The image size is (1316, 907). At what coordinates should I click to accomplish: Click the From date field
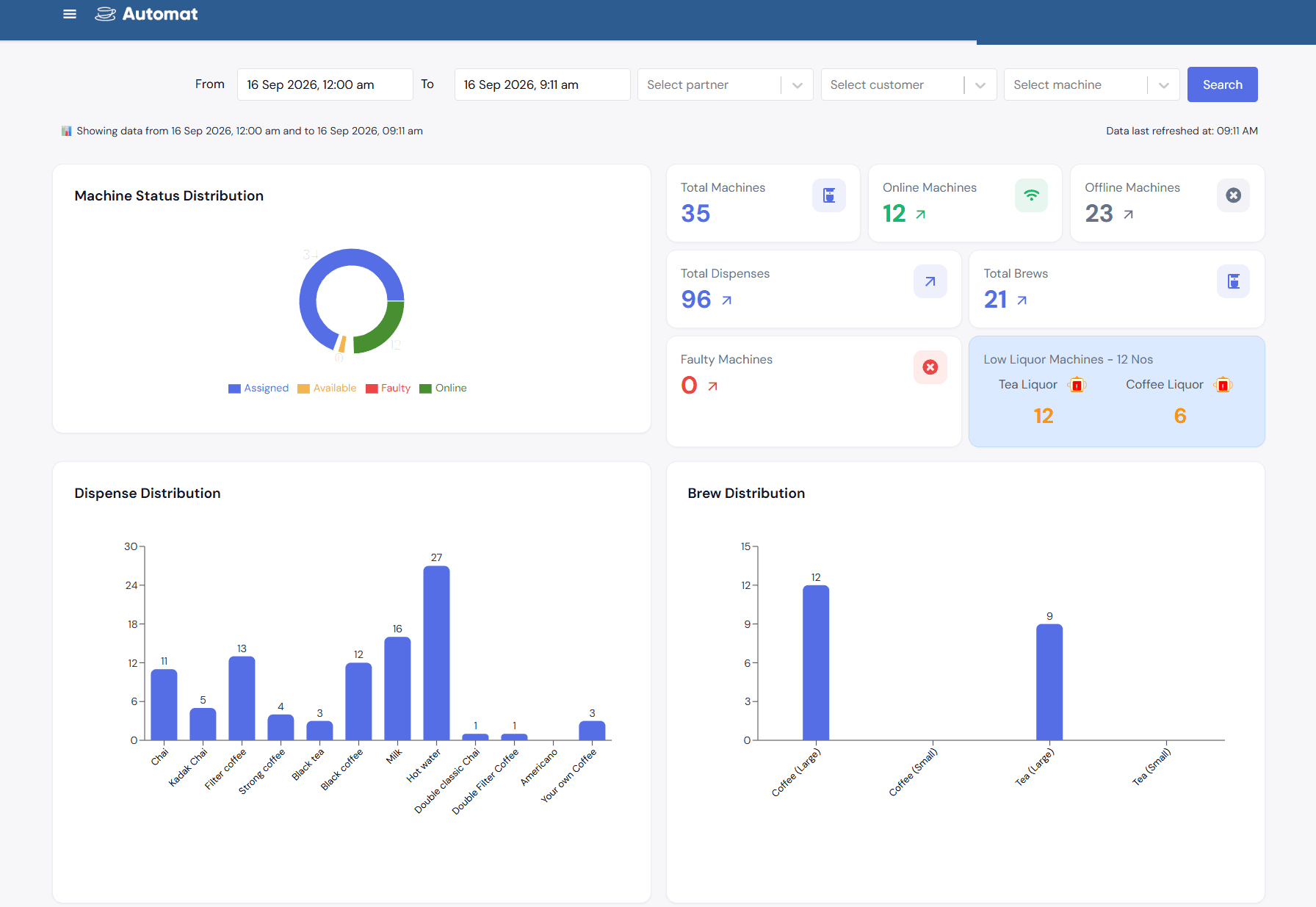tap(325, 84)
